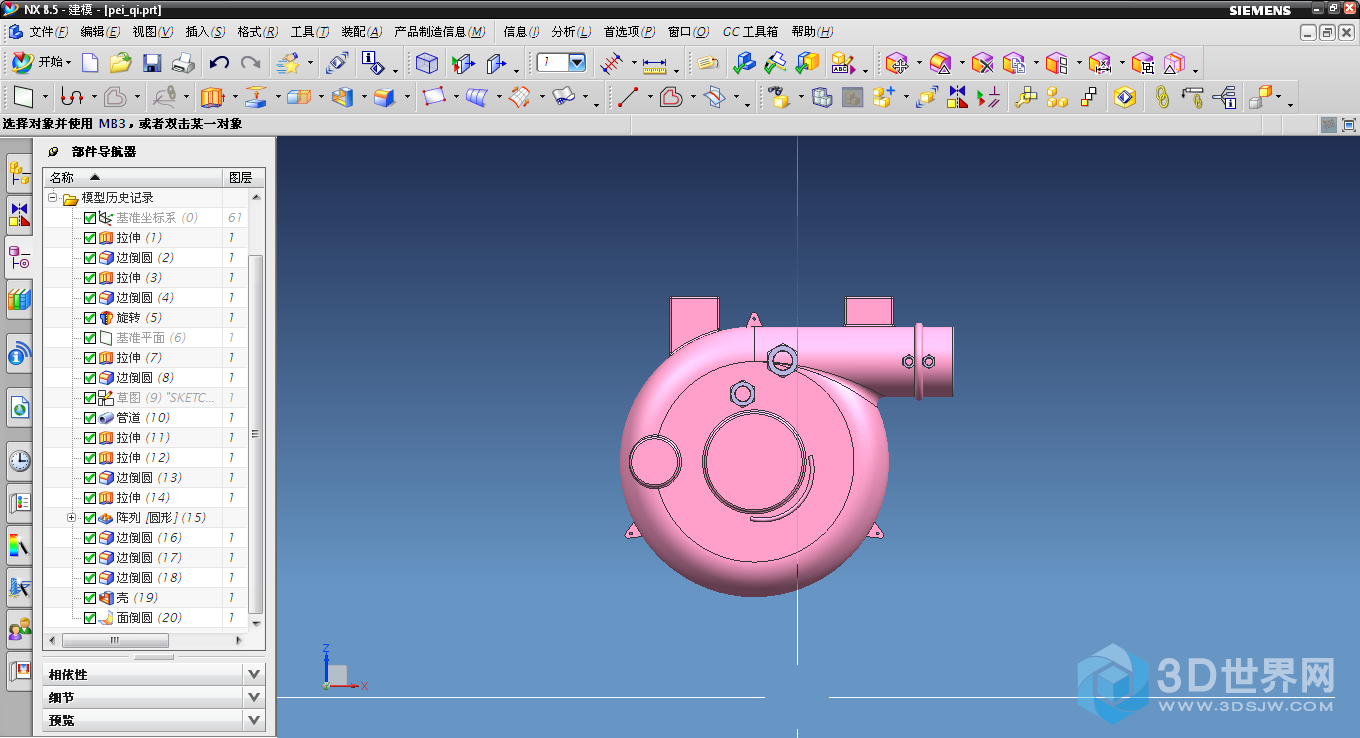Toggle the 面倒圆 (20) feature checkbox
This screenshot has height=738, width=1360.
click(90, 618)
